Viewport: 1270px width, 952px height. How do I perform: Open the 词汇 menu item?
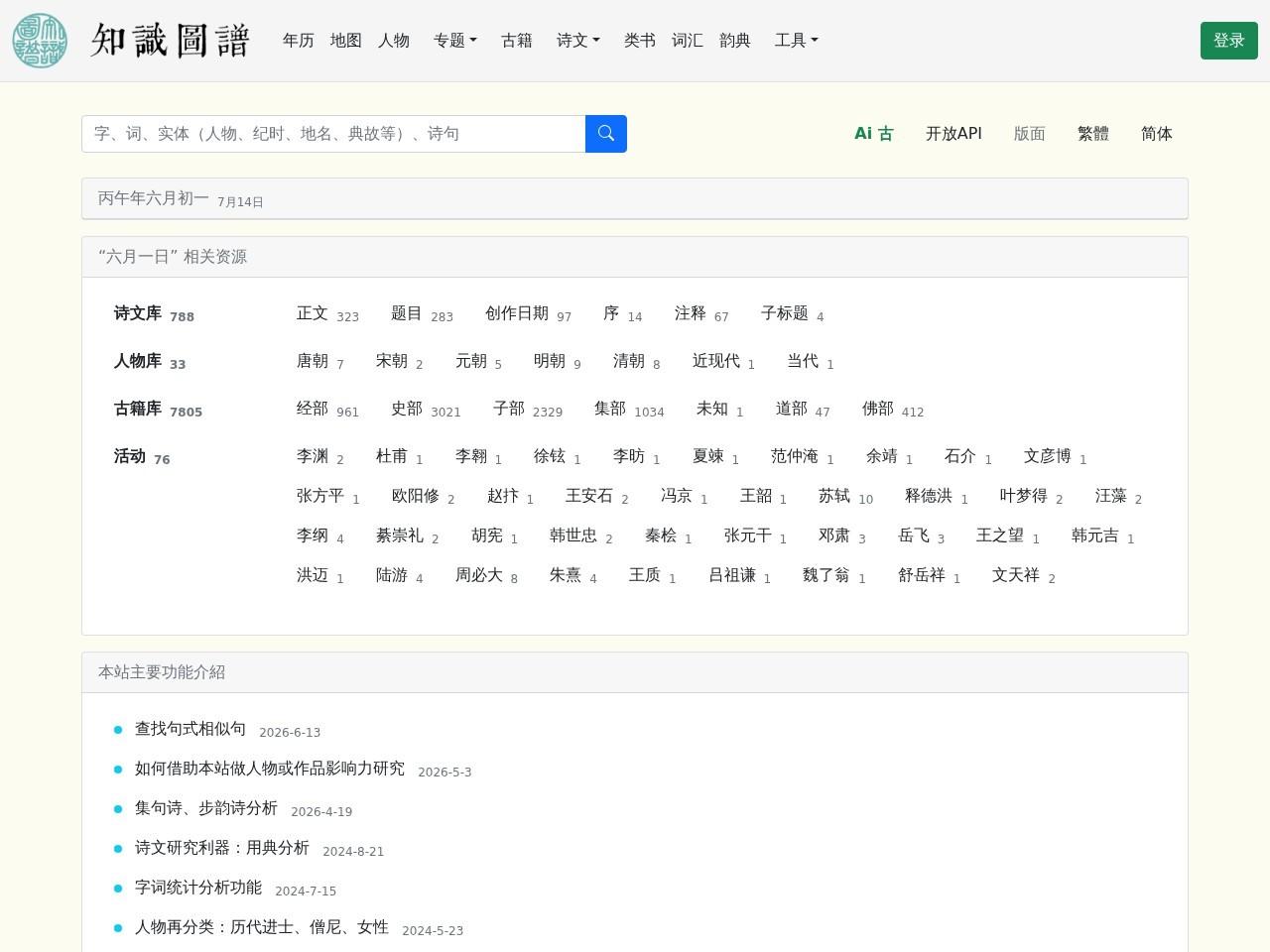[x=688, y=41]
